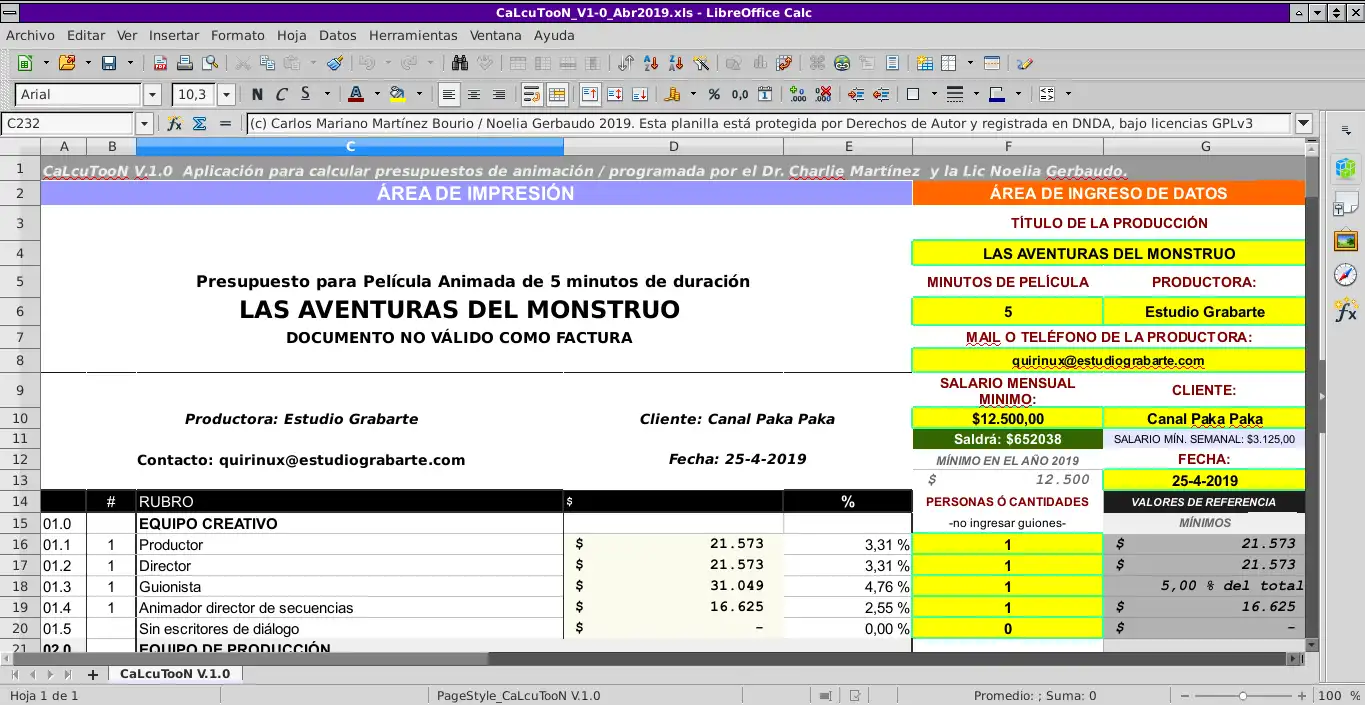Open the Herramientas menu

[413, 35]
